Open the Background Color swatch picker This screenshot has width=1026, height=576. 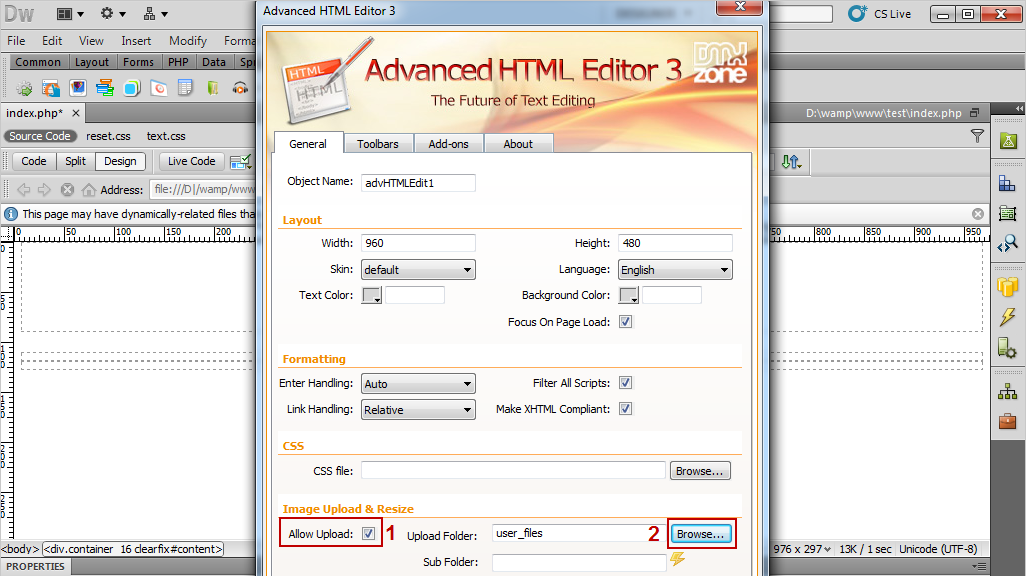629,295
